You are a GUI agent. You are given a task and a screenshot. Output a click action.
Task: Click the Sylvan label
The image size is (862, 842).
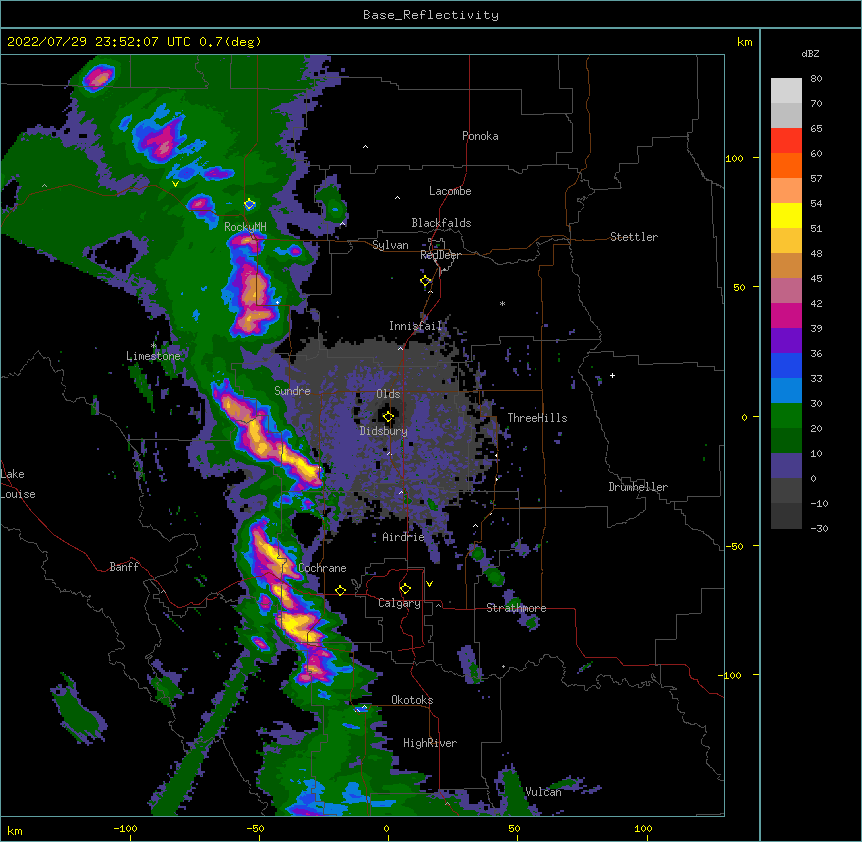[x=390, y=245]
